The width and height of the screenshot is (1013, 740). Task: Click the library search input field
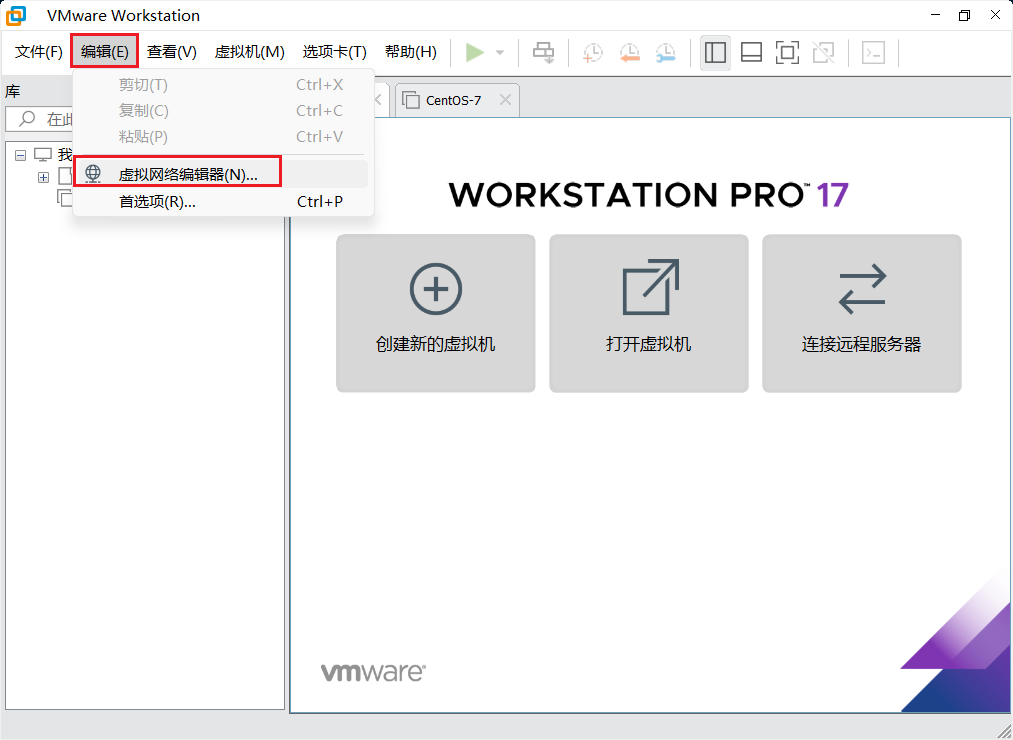[x=40, y=119]
